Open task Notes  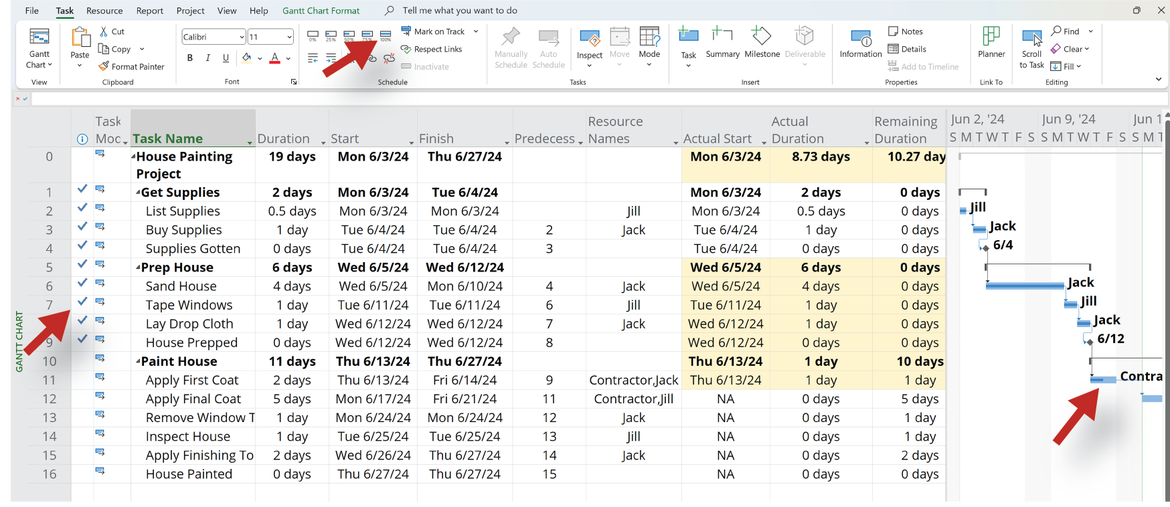(906, 31)
